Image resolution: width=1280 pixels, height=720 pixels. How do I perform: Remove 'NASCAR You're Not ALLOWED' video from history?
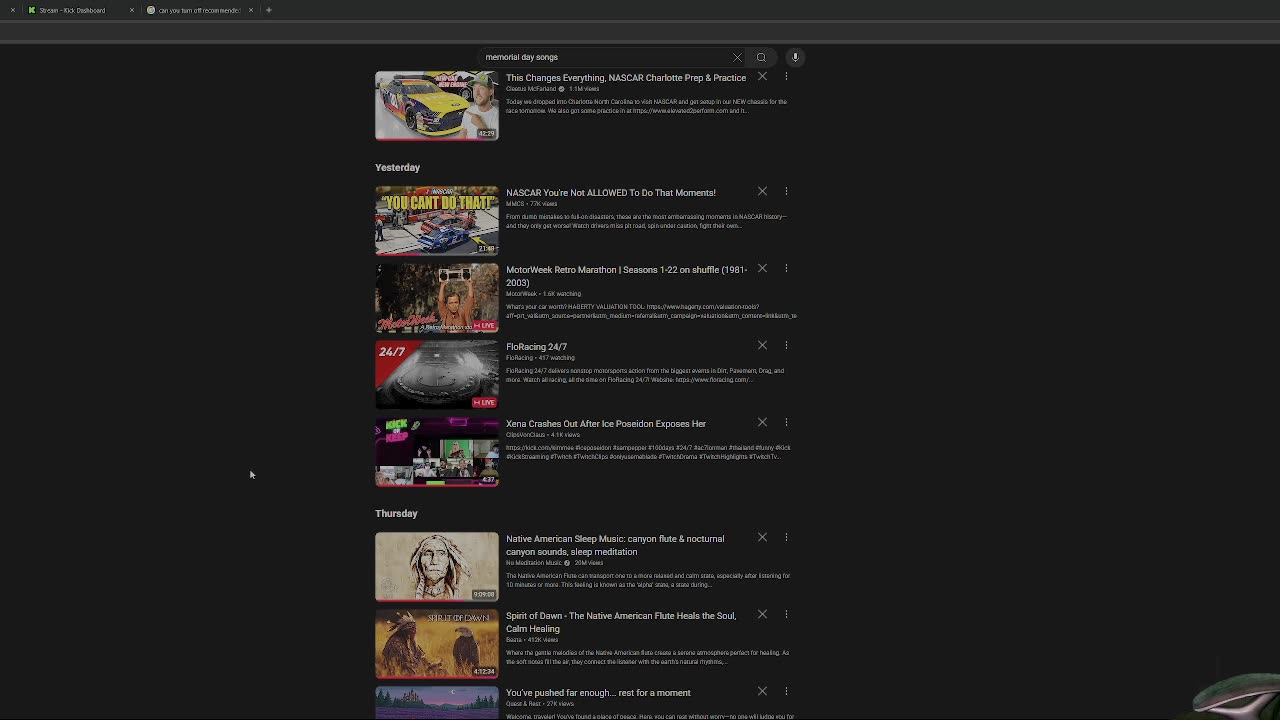coord(762,191)
